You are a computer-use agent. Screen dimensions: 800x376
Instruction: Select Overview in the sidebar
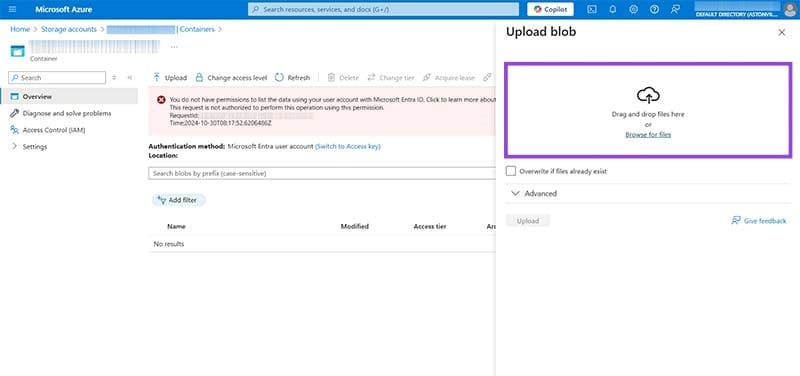click(69, 96)
